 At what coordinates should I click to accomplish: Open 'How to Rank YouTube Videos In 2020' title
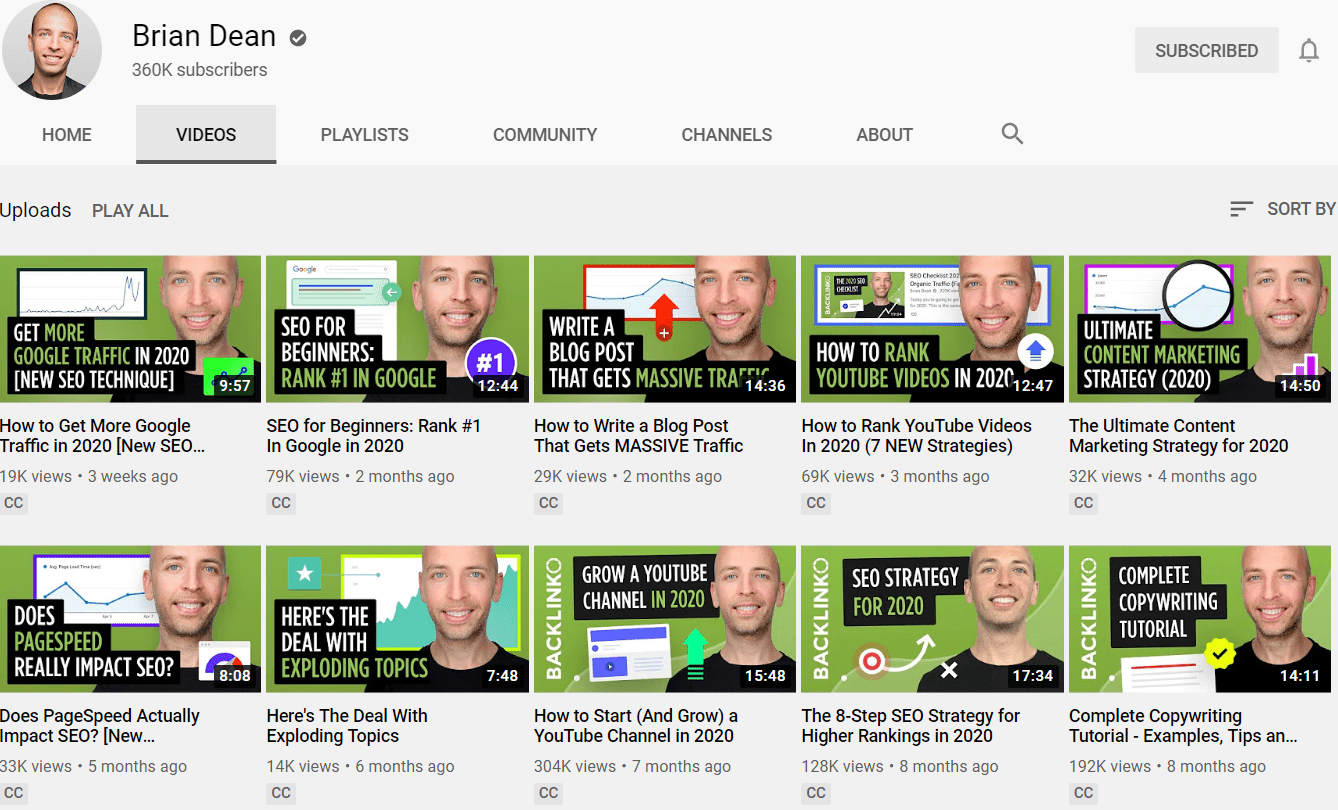916,436
